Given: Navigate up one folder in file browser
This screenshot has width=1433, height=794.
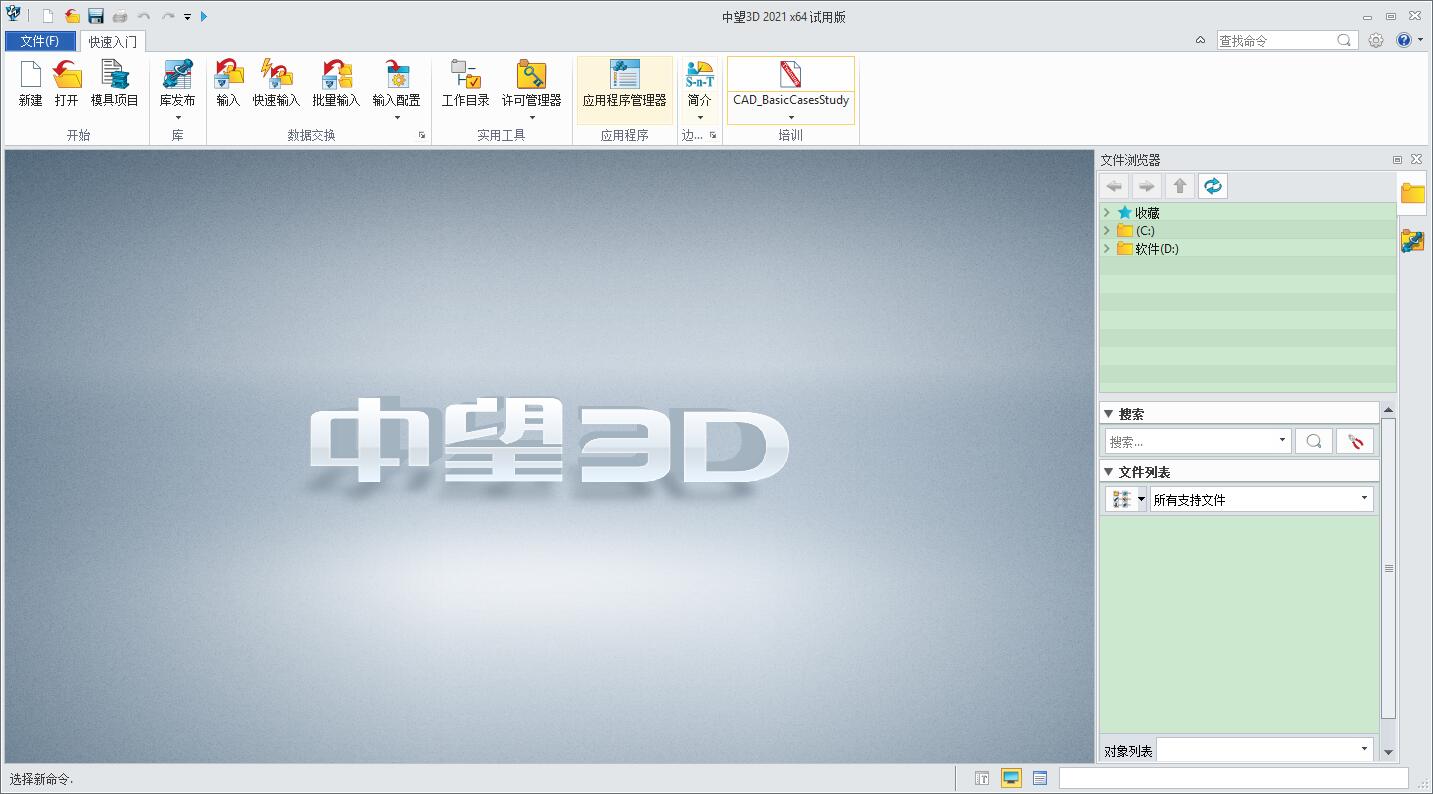Looking at the screenshot, I should pyautogui.click(x=1180, y=186).
